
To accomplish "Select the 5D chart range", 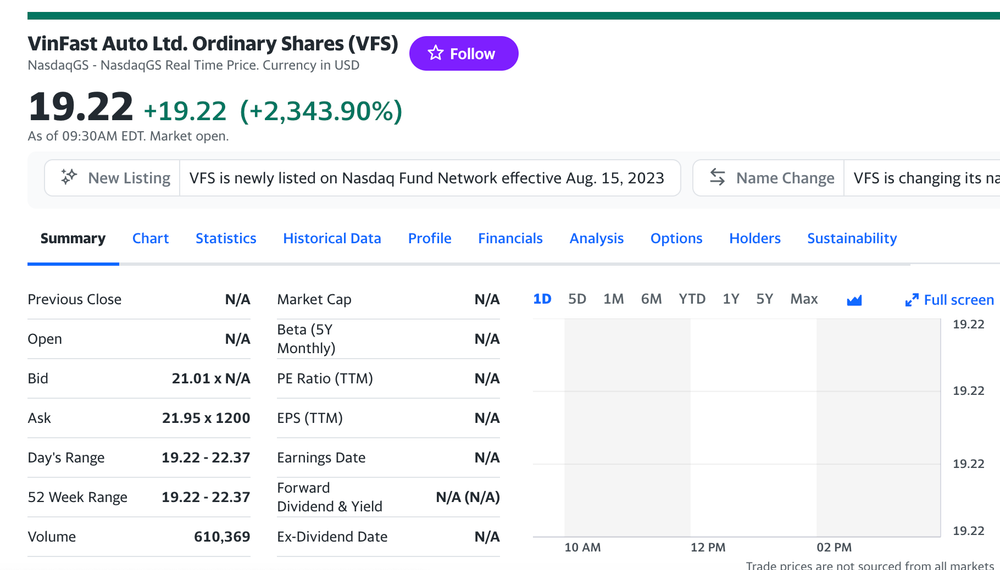I will click(577, 299).
